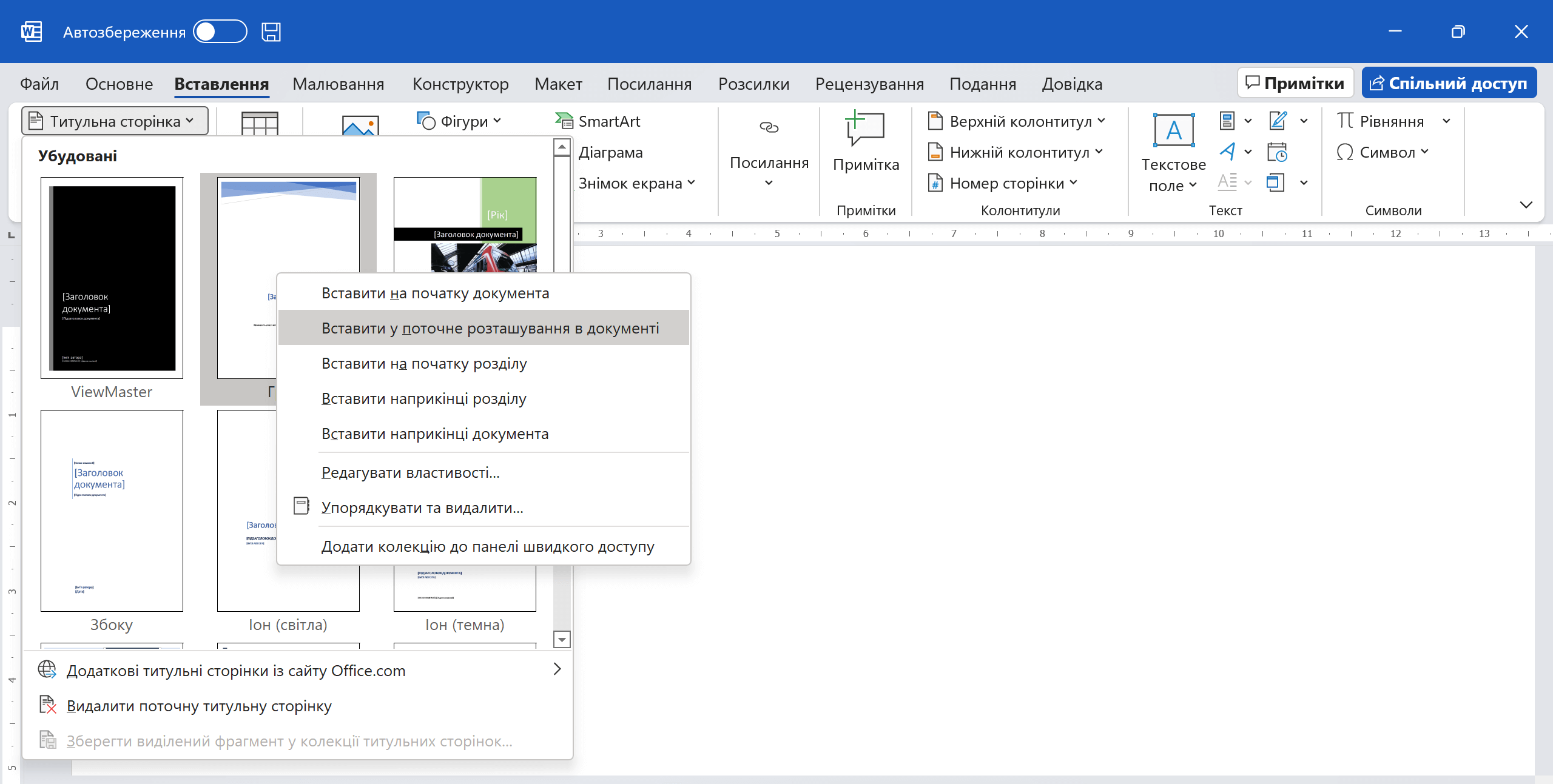Collapse the ribbon with the chevron
This screenshot has height=784, width=1553.
tap(1526, 205)
